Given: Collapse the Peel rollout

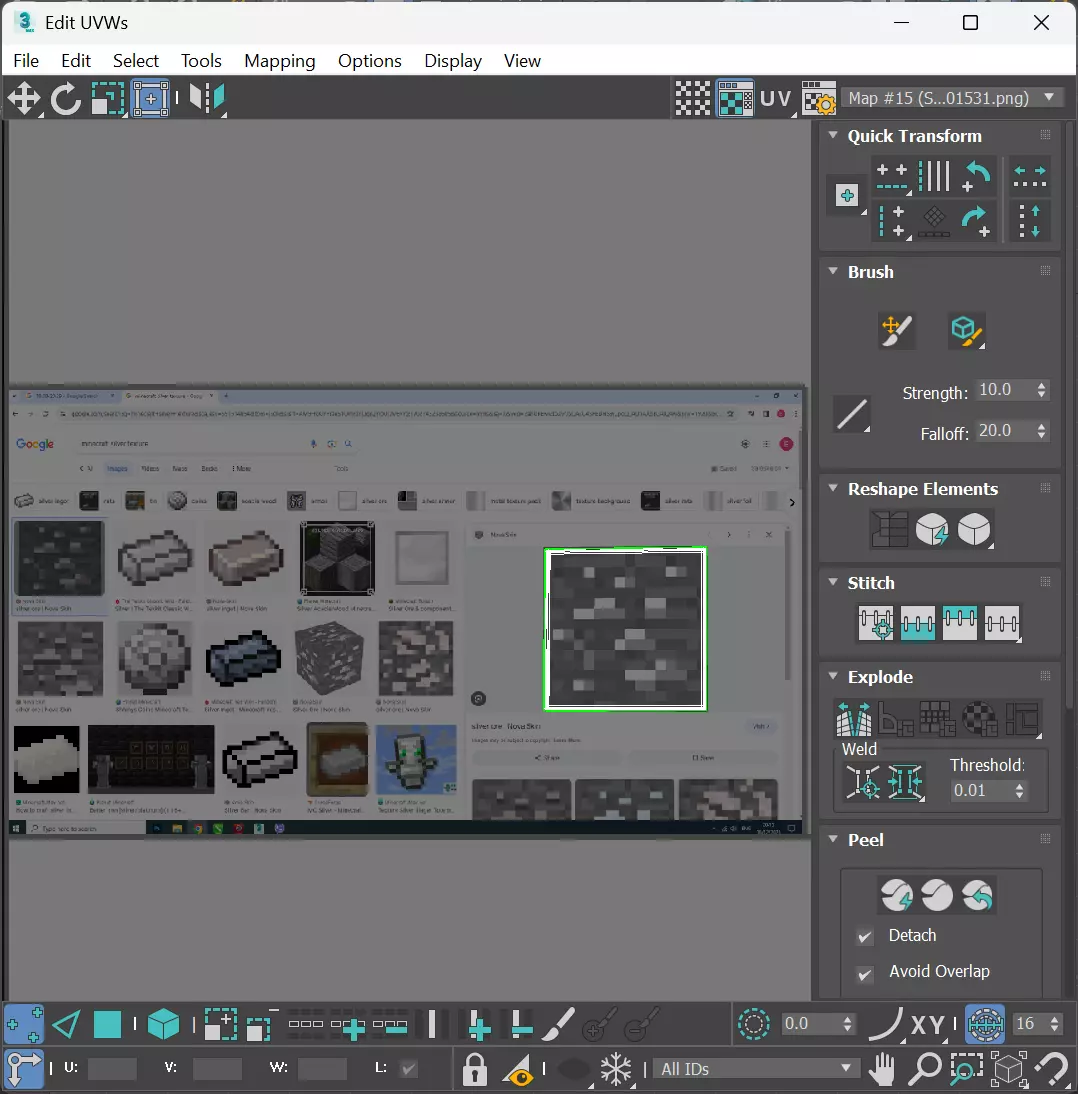Looking at the screenshot, I should pyautogui.click(x=832, y=839).
